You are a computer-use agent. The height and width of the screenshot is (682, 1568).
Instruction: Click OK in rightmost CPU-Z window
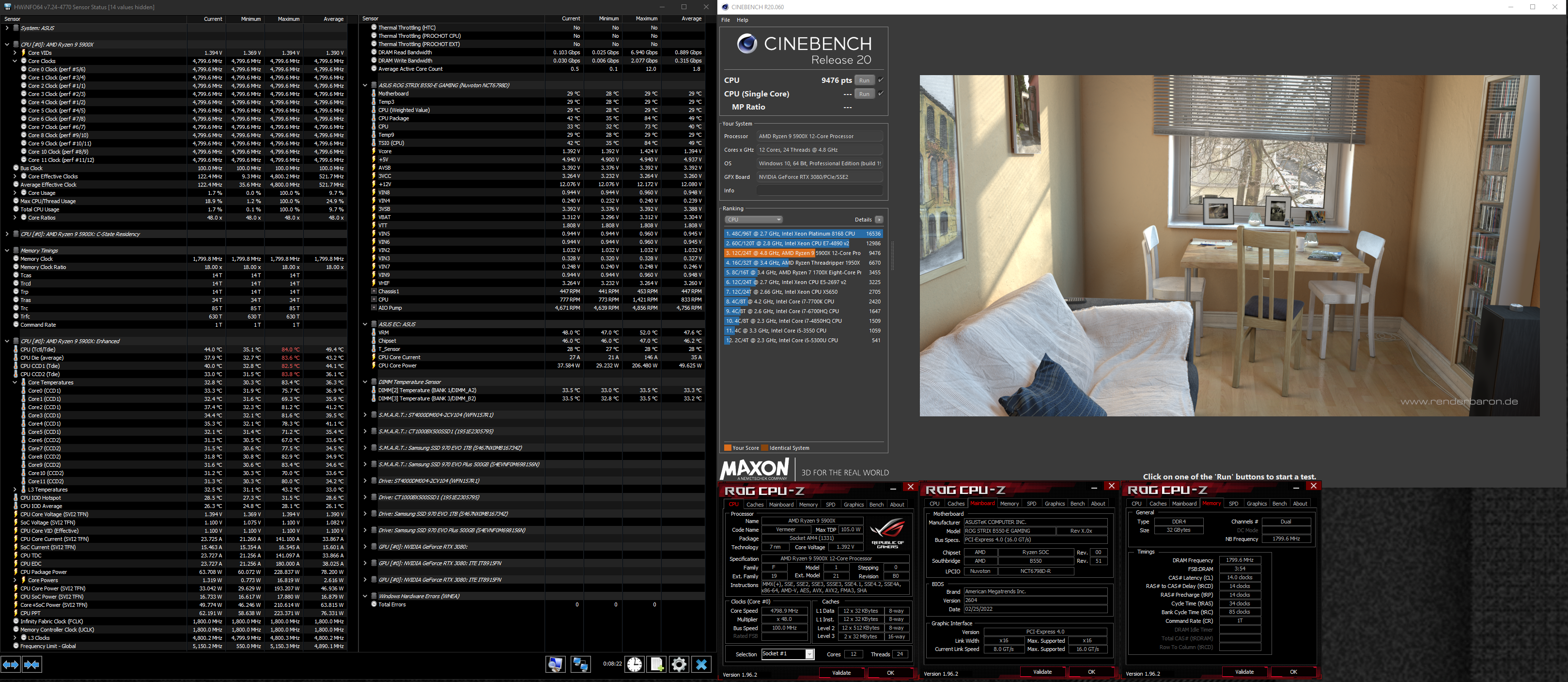1293,672
